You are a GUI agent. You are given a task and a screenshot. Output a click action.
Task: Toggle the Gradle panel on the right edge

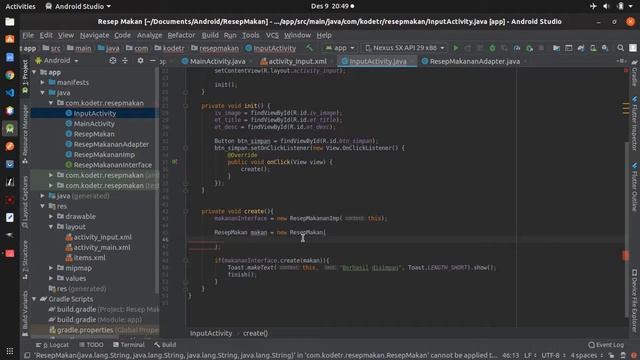[635, 73]
